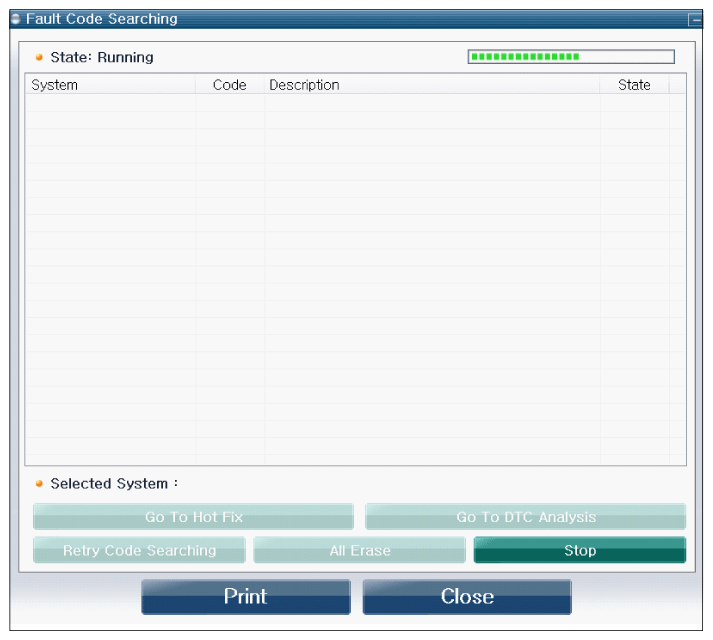
Task: Open Go To DTC Analysis
Action: pos(525,517)
